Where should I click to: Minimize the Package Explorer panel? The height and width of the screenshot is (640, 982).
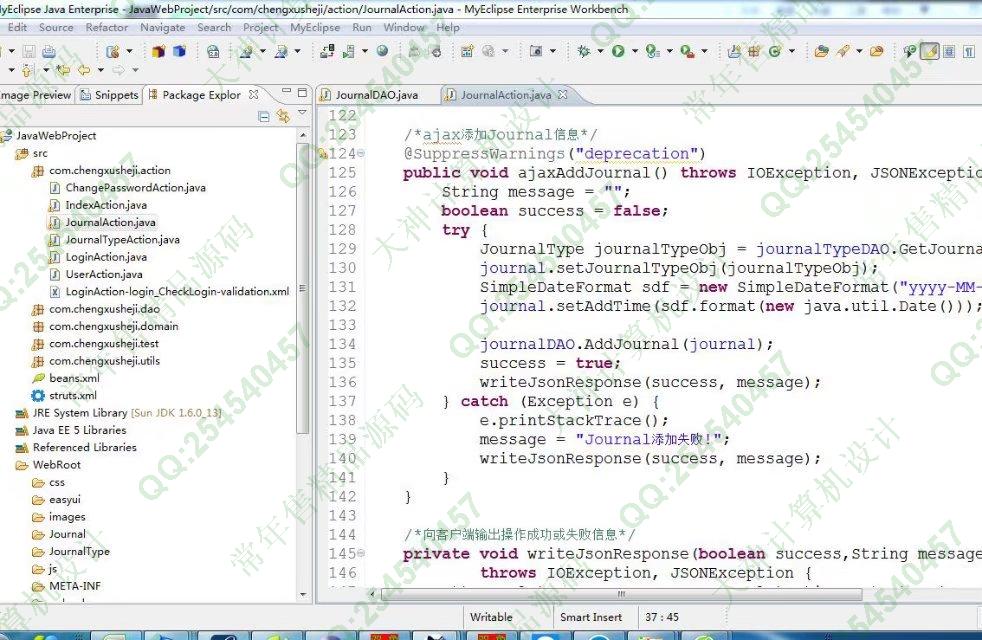click(286, 92)
